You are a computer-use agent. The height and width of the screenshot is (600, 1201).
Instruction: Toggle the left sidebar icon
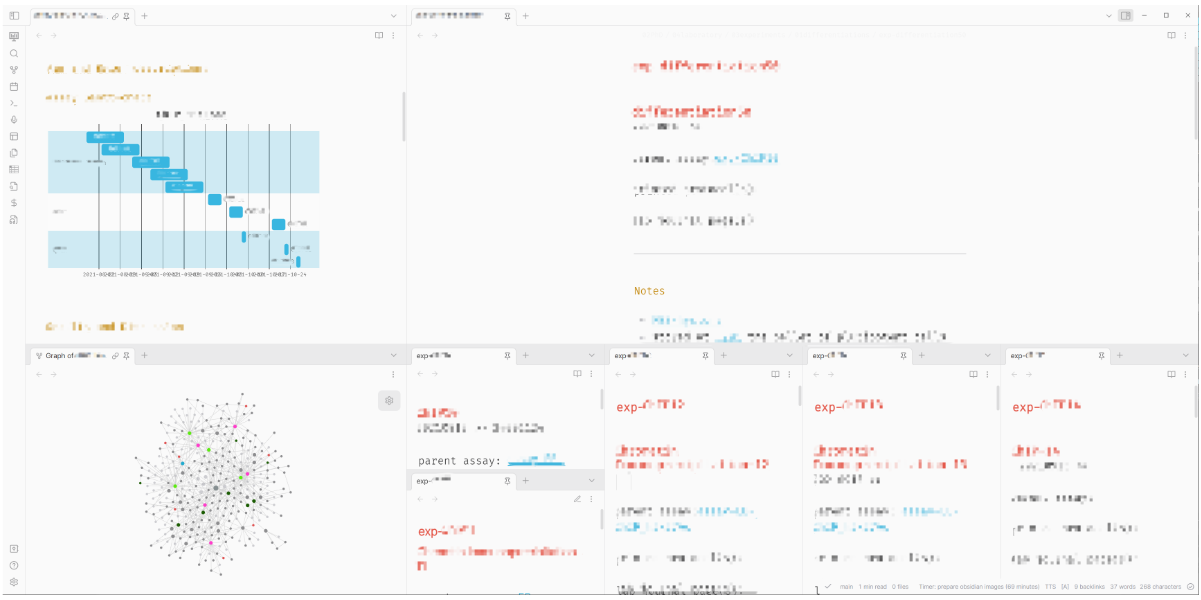[14, 16]
